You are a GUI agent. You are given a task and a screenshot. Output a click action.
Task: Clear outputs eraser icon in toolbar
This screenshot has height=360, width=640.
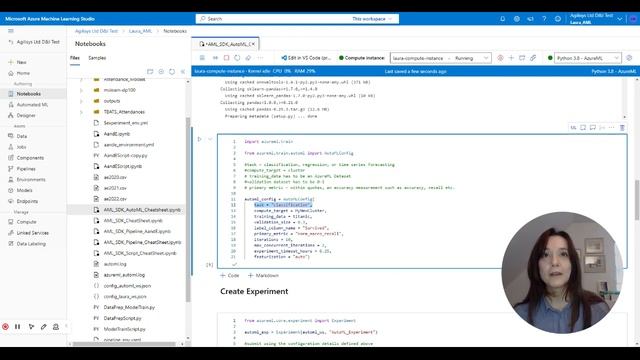[x=248, y=58]
